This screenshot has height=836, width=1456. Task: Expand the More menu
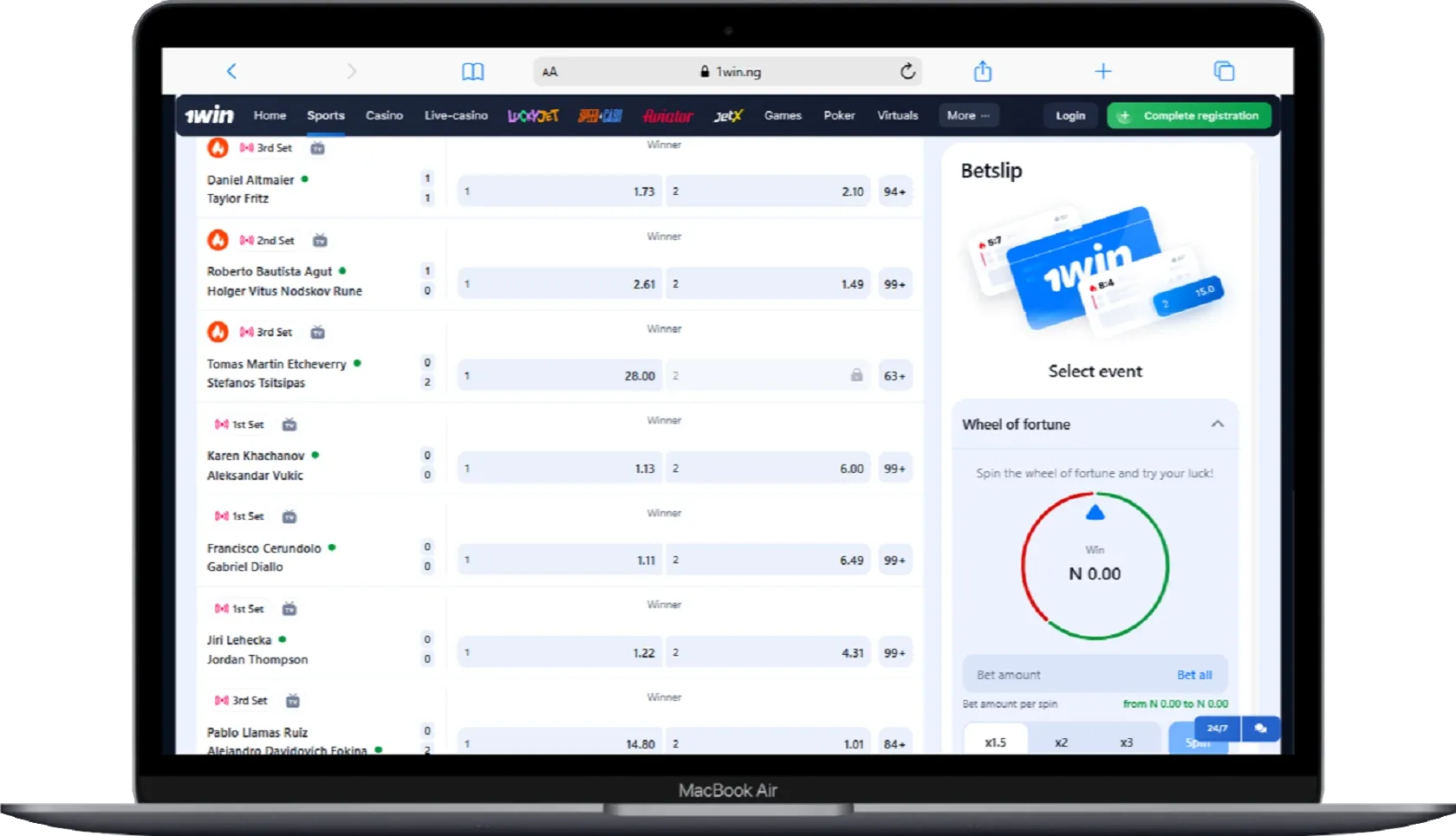(x=968, y=115)
